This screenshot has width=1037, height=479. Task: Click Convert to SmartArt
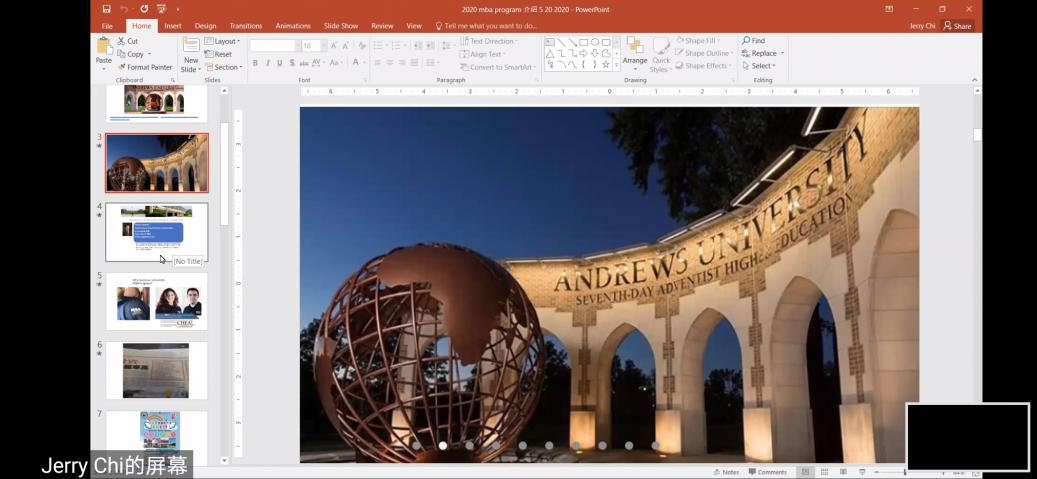click(497, 67)
